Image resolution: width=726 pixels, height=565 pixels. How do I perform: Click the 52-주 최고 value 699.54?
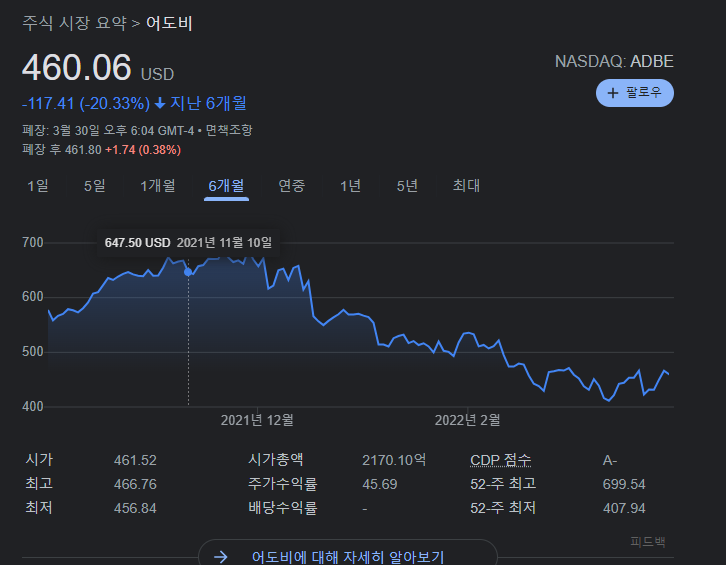click(624, 484)
